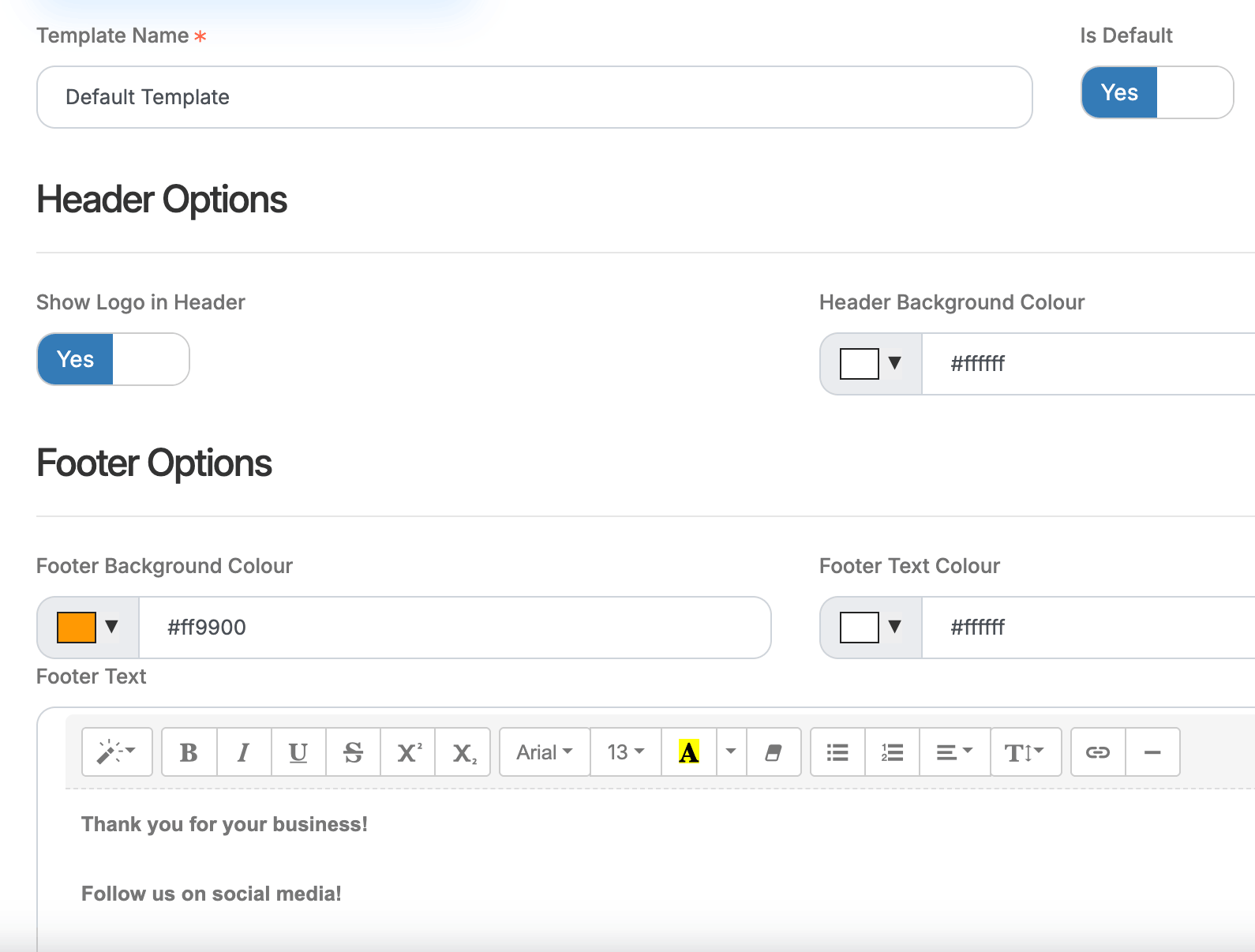Expand the paragraph alignment dropdown

click(954, 752)
